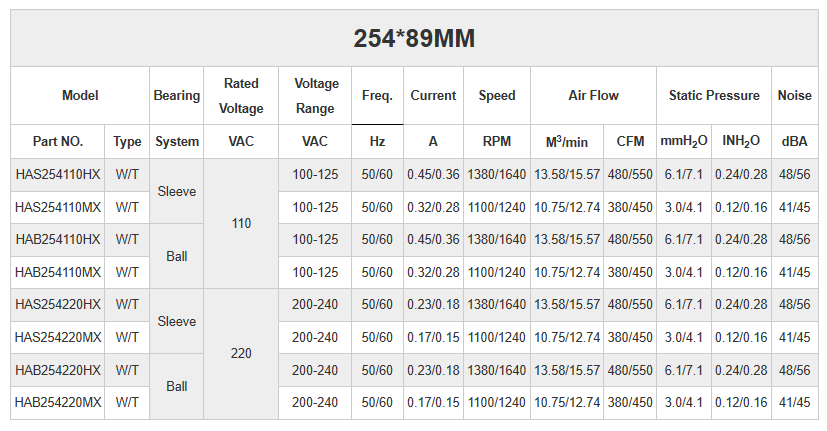Screen dimensions: 827x431
Task: Select the Rated Voltage header cell
Action: 241,96
